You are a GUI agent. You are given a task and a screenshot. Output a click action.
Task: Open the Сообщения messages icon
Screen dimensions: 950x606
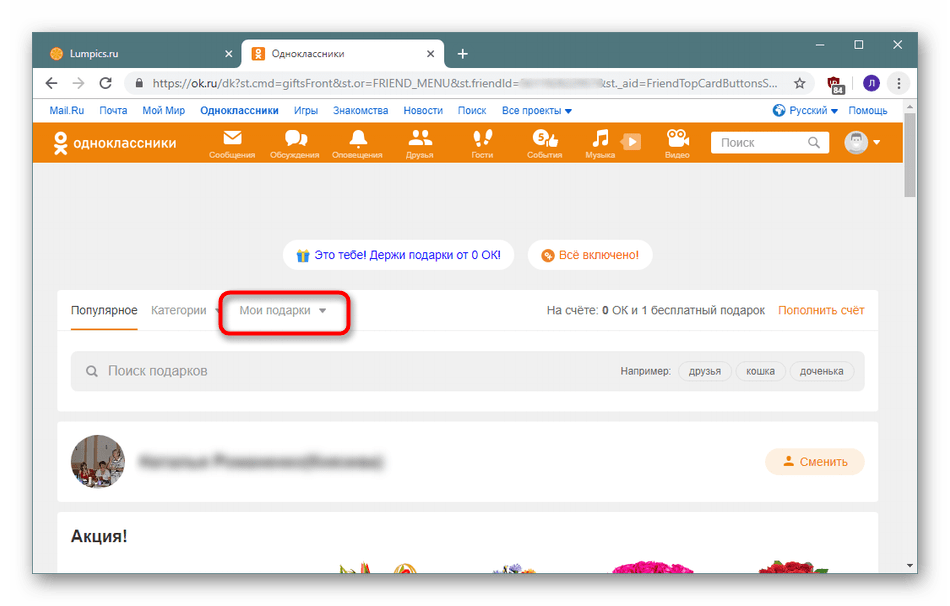point(232,143)
